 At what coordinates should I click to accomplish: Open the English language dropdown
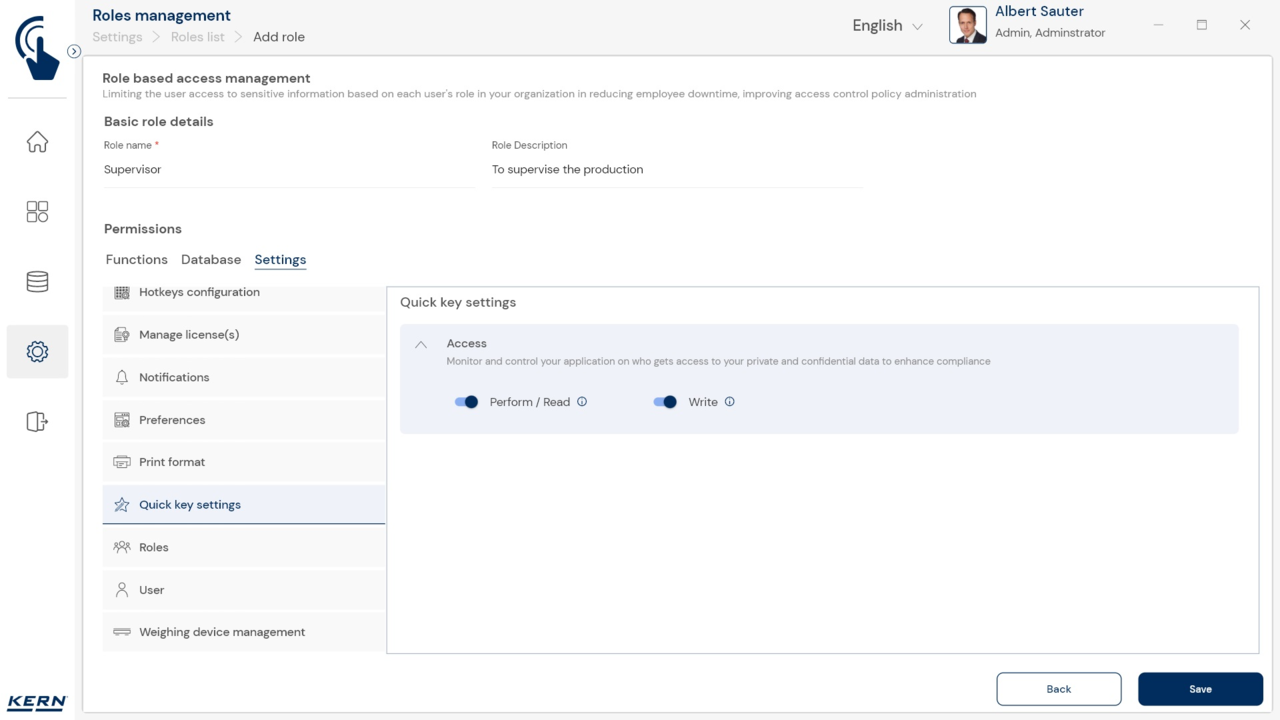point(887,26)
